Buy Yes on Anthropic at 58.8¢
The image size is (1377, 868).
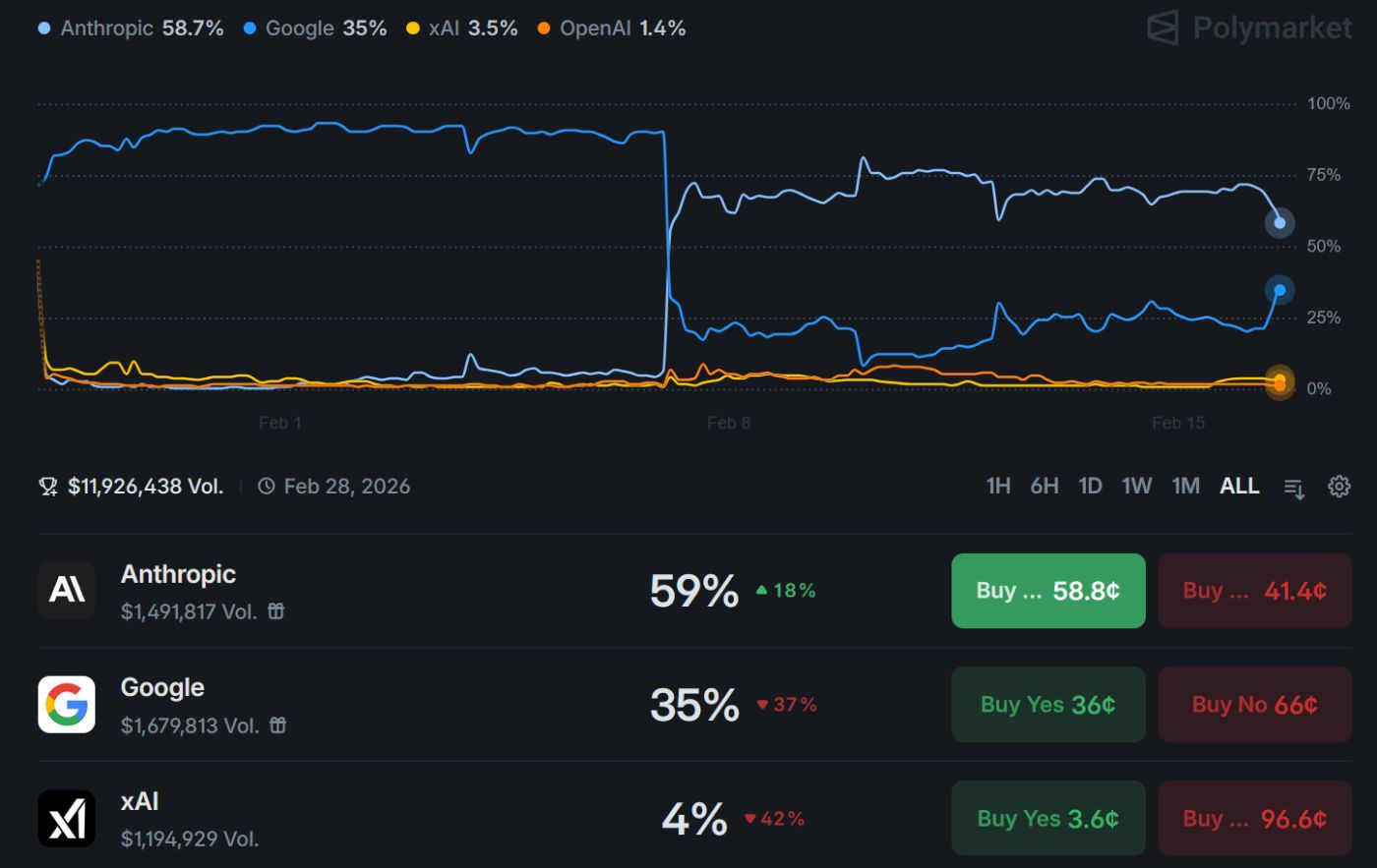pos(1048,591)
